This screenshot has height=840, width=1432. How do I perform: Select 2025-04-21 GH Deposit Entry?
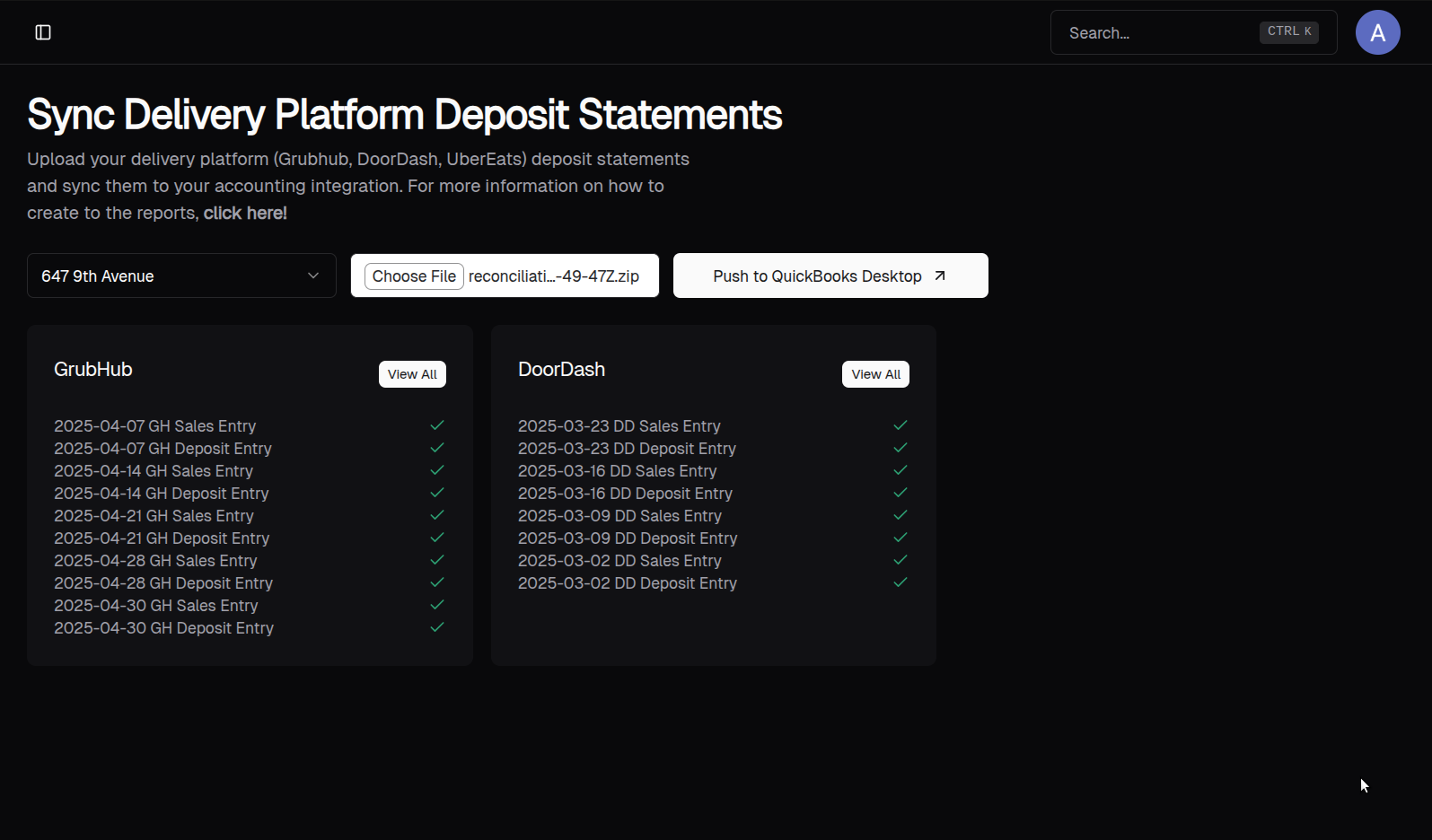tap(162, 538)
